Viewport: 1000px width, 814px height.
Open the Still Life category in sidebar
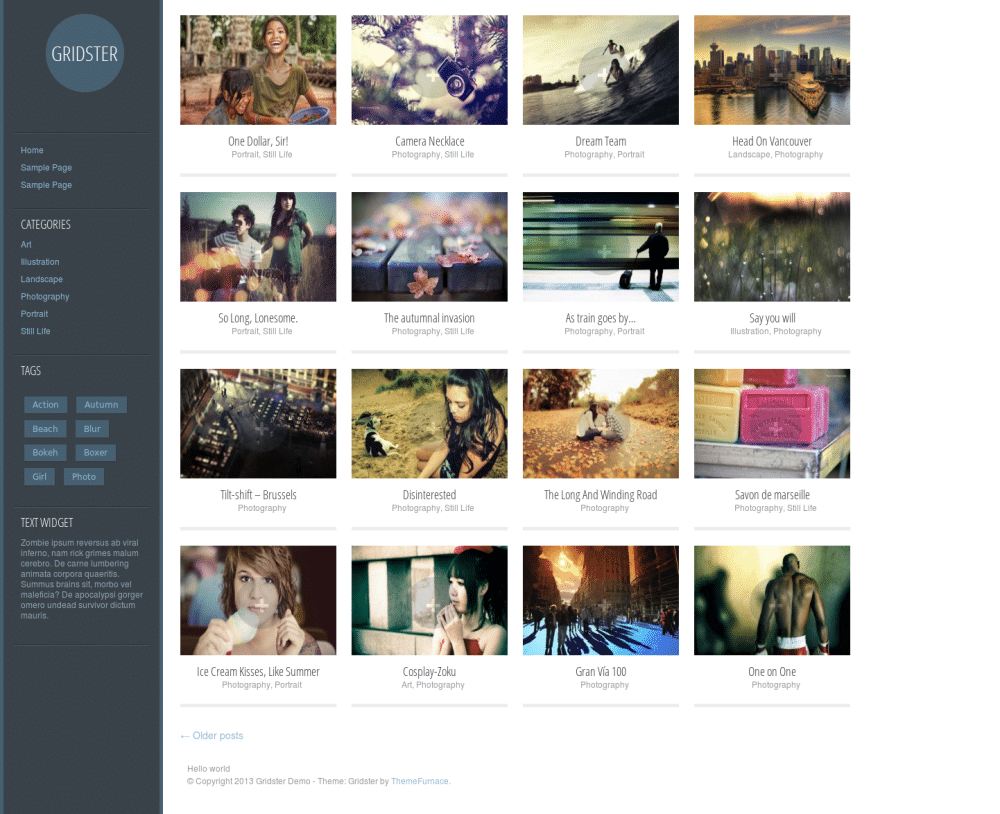36,331
